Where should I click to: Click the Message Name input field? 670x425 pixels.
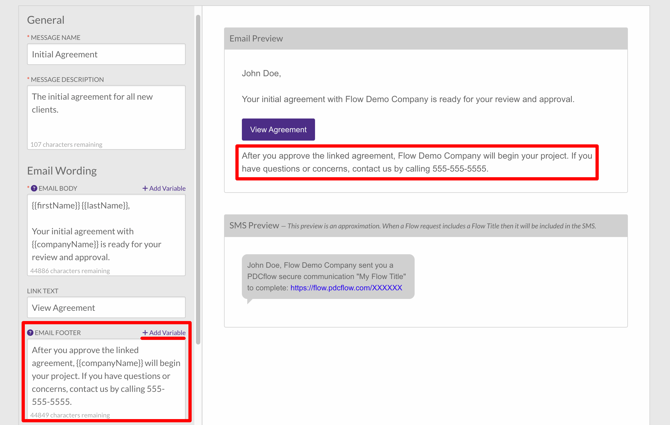(106, 54)
